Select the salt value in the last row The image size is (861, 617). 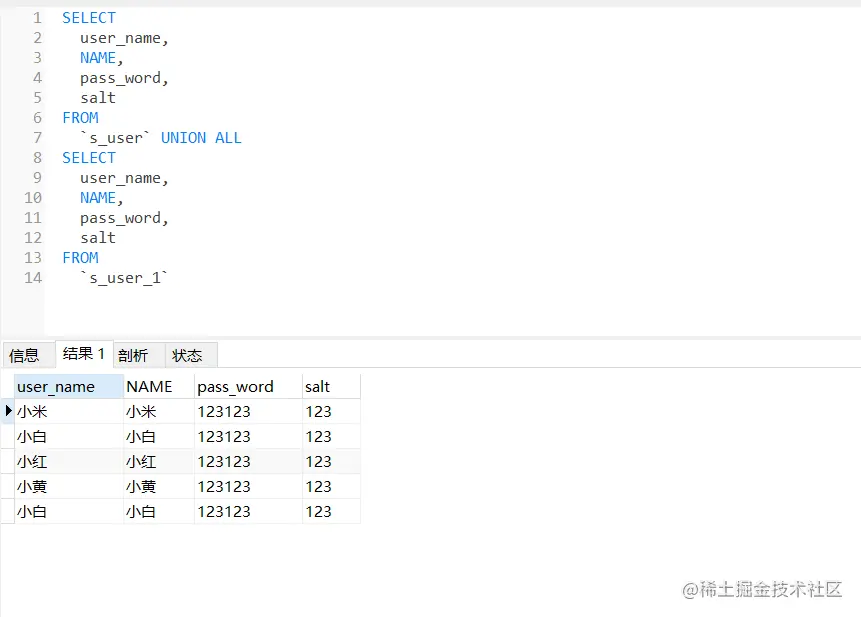[319, 511]
